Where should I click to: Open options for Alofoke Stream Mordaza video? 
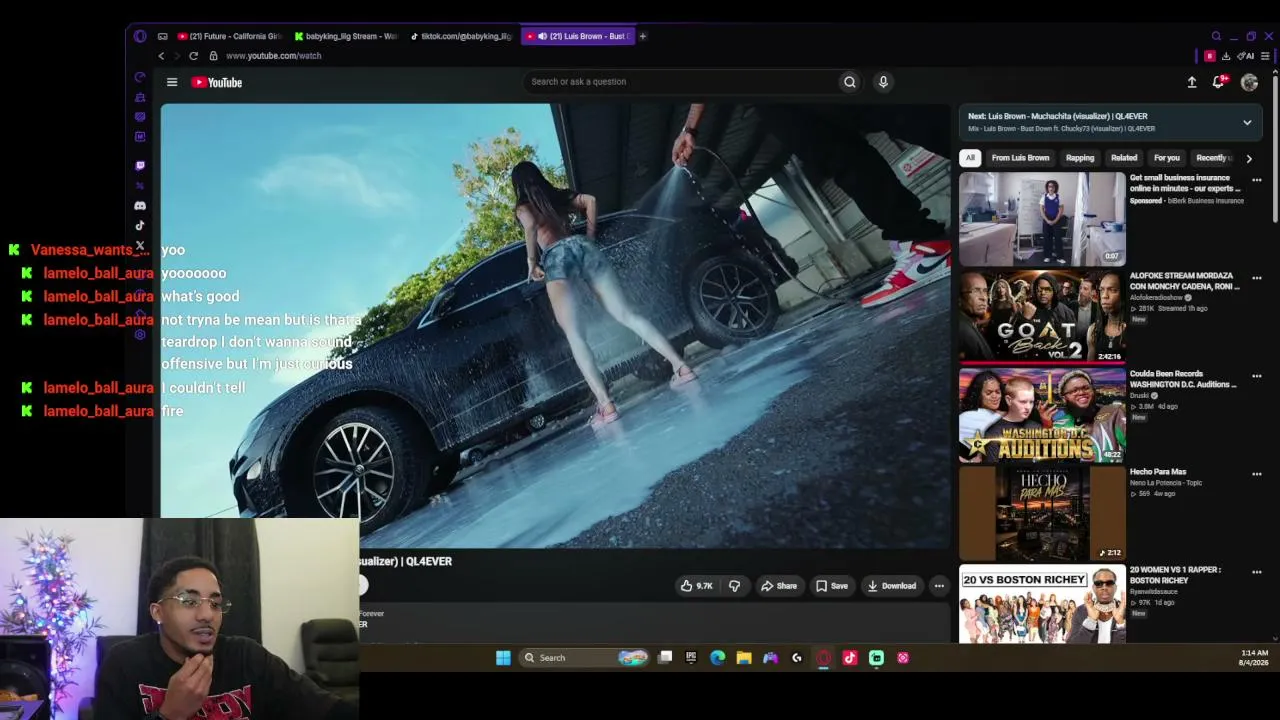click(1257, 278)
